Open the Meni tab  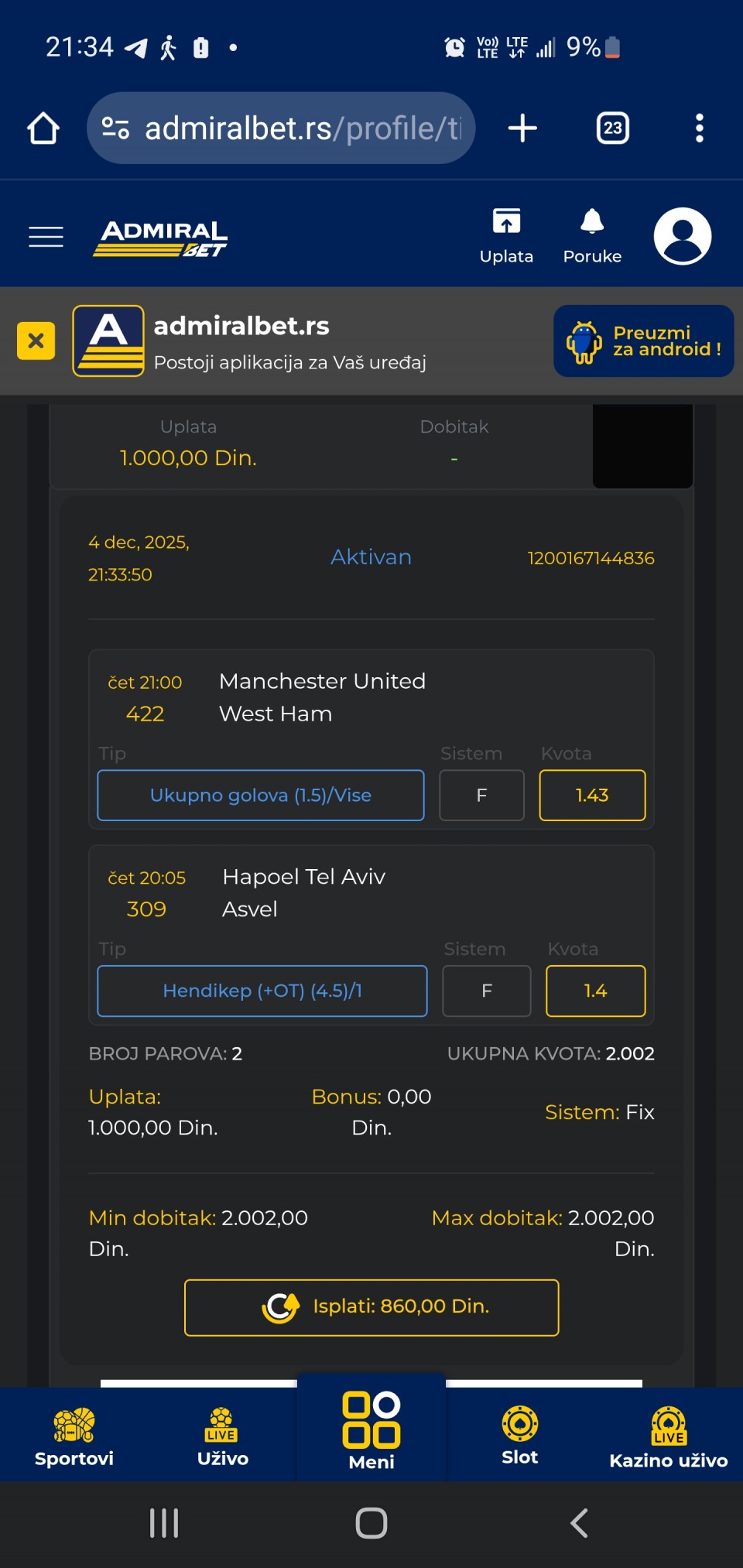371,1430
